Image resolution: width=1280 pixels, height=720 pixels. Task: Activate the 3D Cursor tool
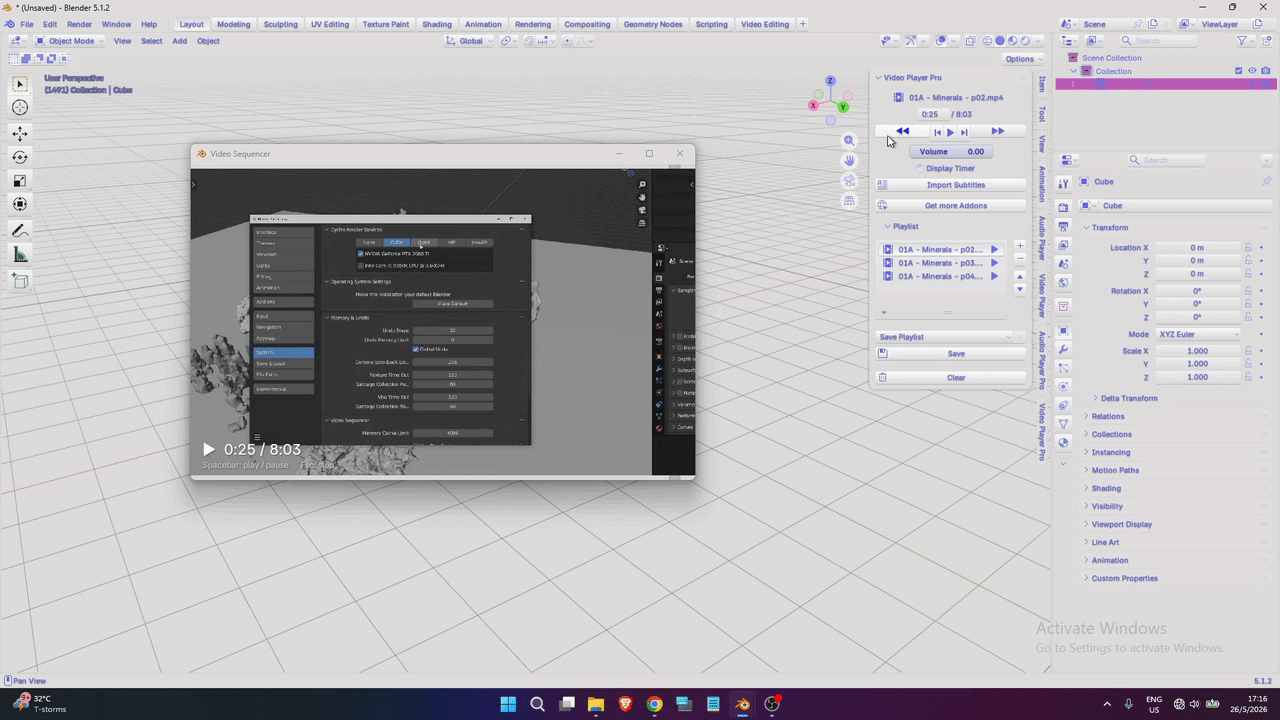(x=20, y=108)
